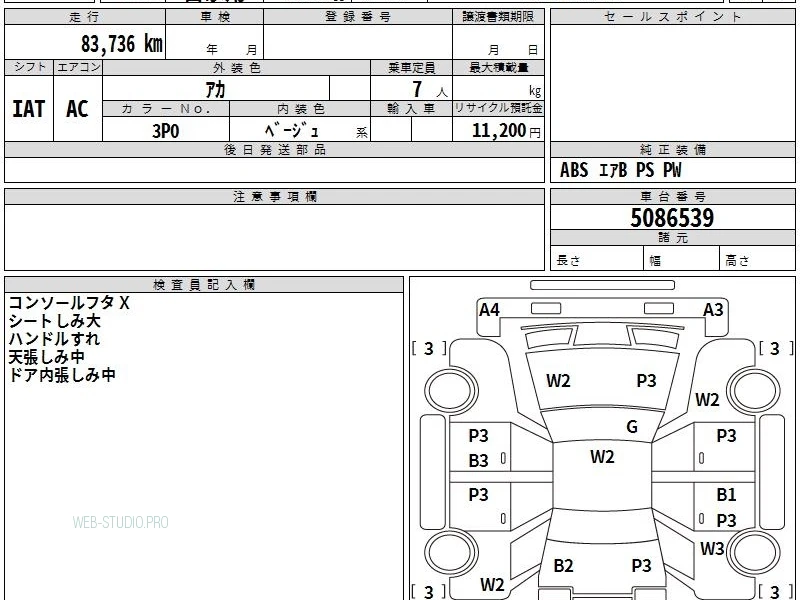Screen dimensions: 800x600
Task: Select the 11,200 円 recycle deposit amount
Action: [506, 131]
